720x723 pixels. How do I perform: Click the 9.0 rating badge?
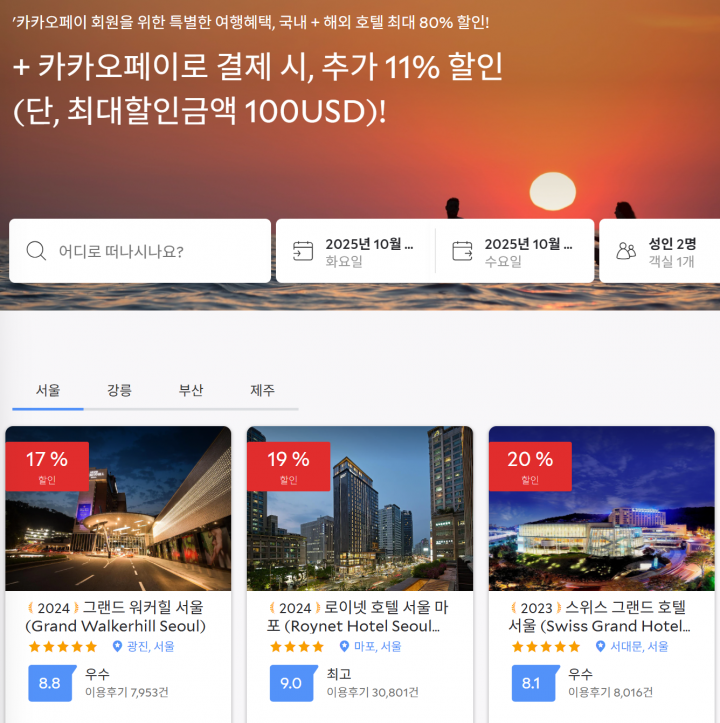click(291, 683)
